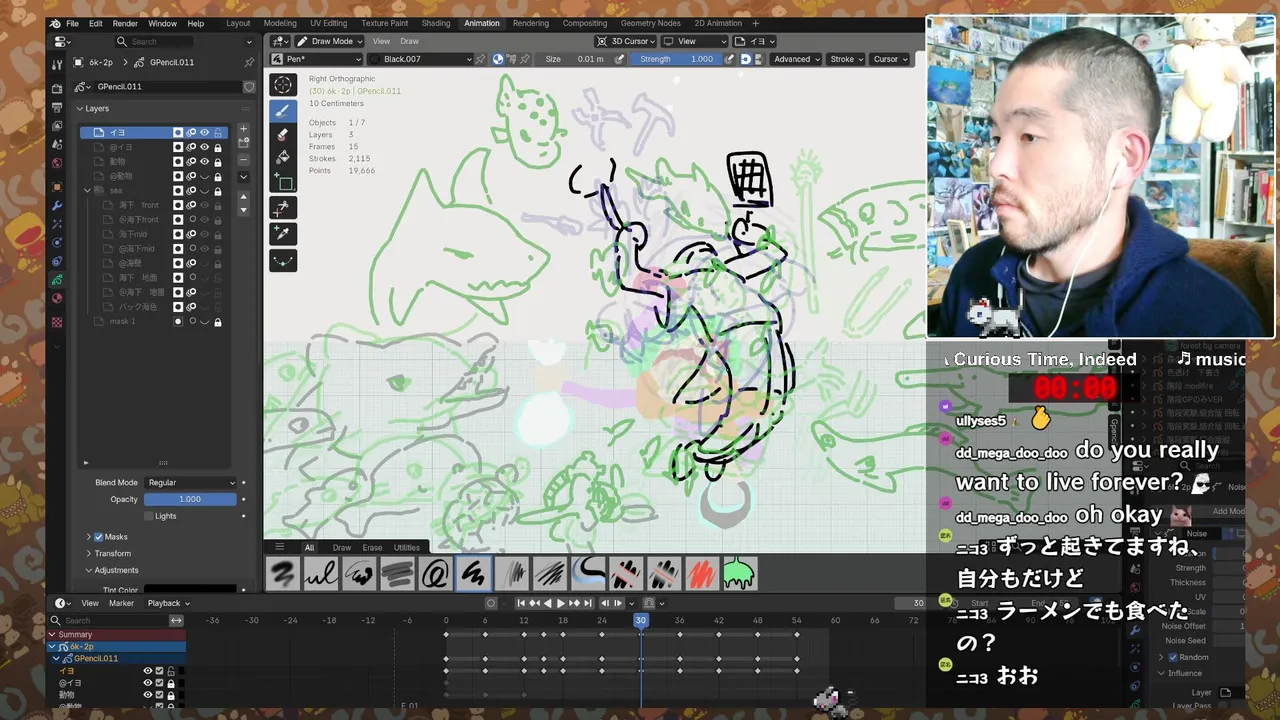
Task: Open the 3D Cursor stroke placement dropdown
Action: click(x=626, y=41)
